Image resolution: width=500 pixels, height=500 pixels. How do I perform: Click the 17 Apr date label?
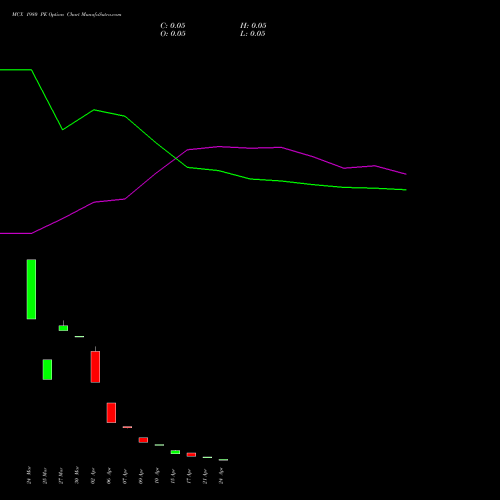click(x=189, y=476)
